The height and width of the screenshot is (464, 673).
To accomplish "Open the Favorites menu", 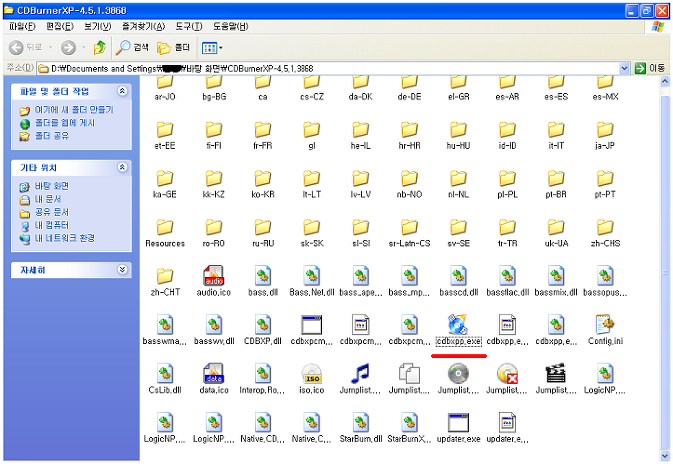I will point(143,27).
